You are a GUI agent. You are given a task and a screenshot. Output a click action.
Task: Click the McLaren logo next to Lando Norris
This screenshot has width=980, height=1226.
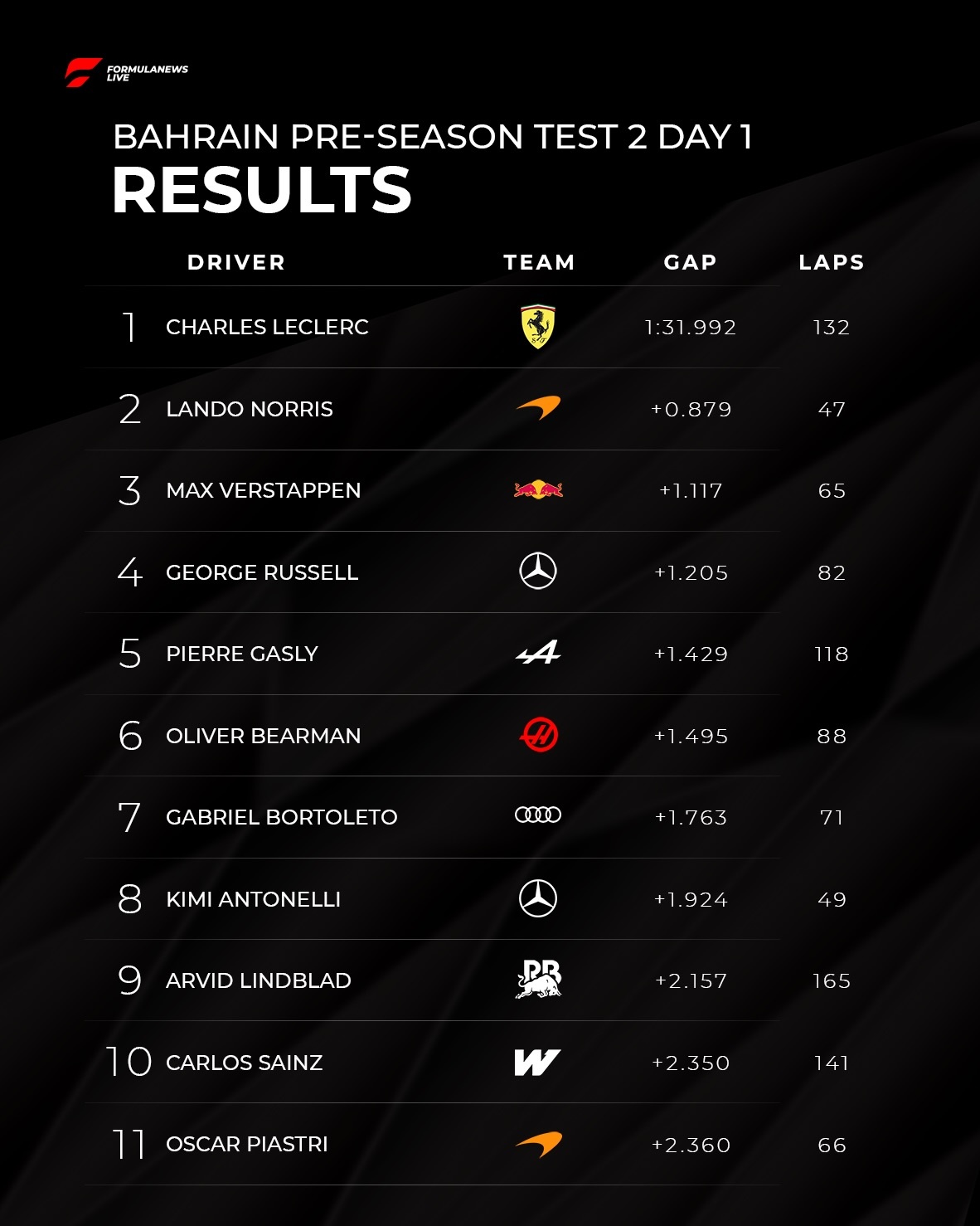coord(538,408)
